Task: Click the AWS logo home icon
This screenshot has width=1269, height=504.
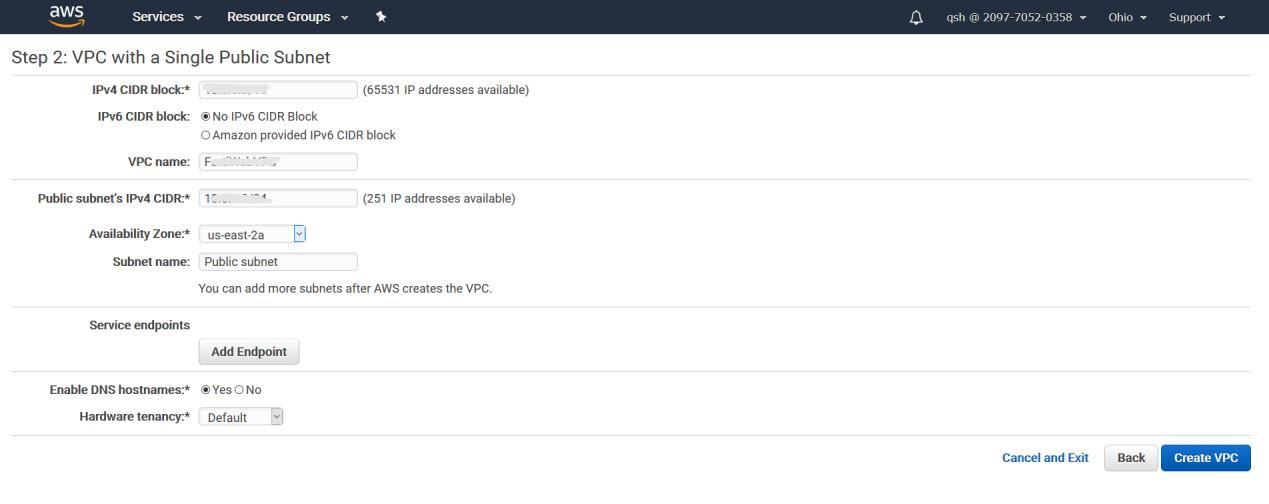Action: 67,17
